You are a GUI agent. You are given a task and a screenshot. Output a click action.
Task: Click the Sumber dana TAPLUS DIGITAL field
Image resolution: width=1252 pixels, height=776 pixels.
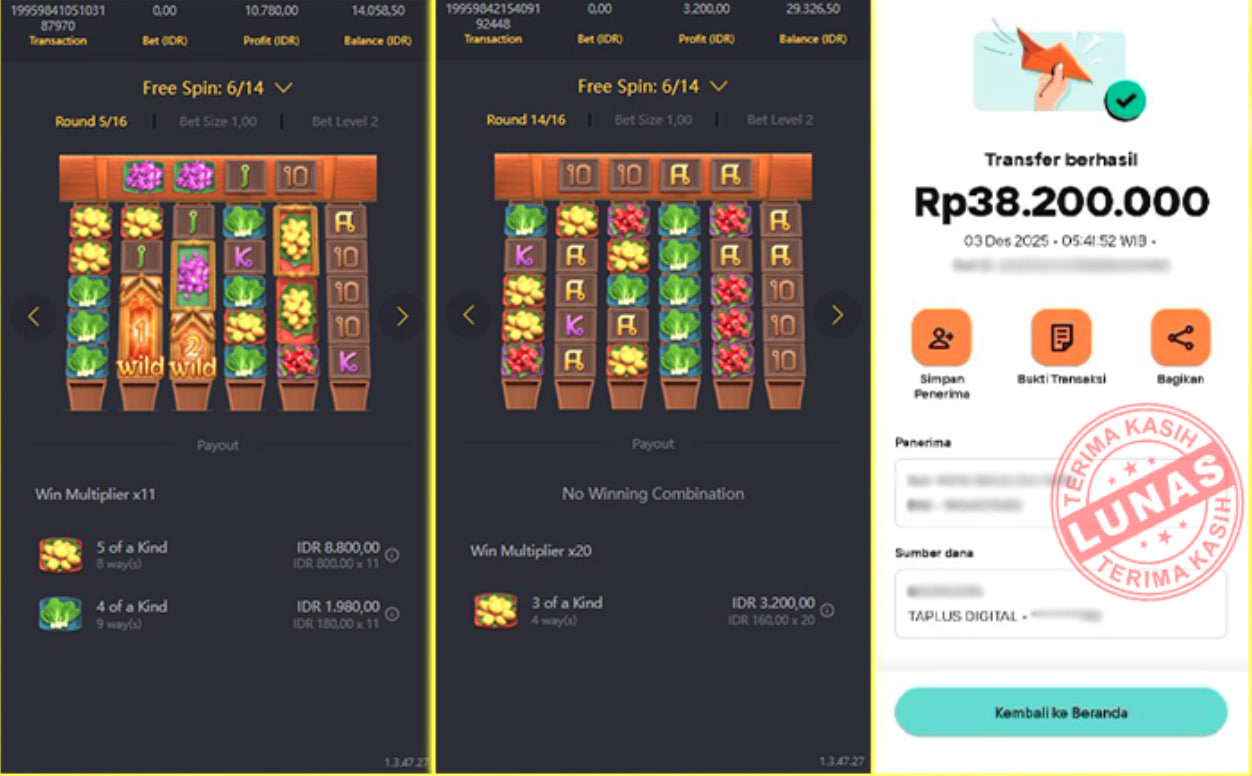[x=1060, y=604]
